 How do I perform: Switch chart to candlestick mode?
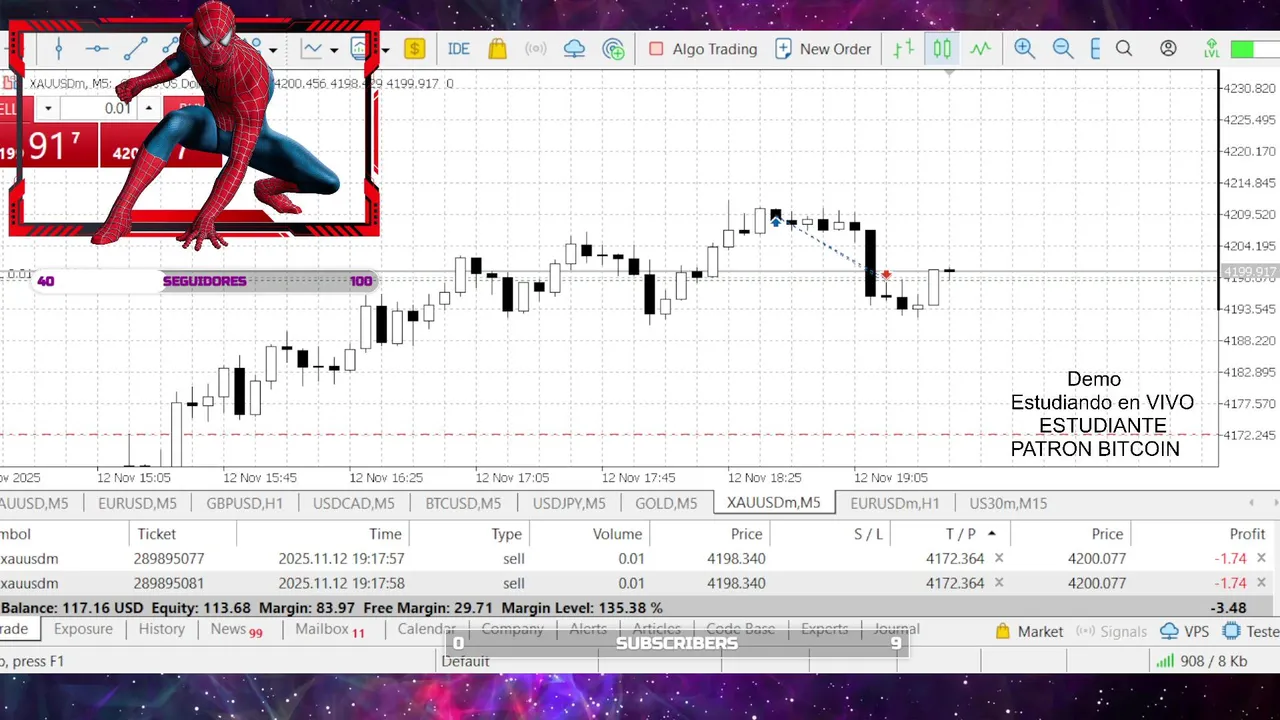coord(942,48)
